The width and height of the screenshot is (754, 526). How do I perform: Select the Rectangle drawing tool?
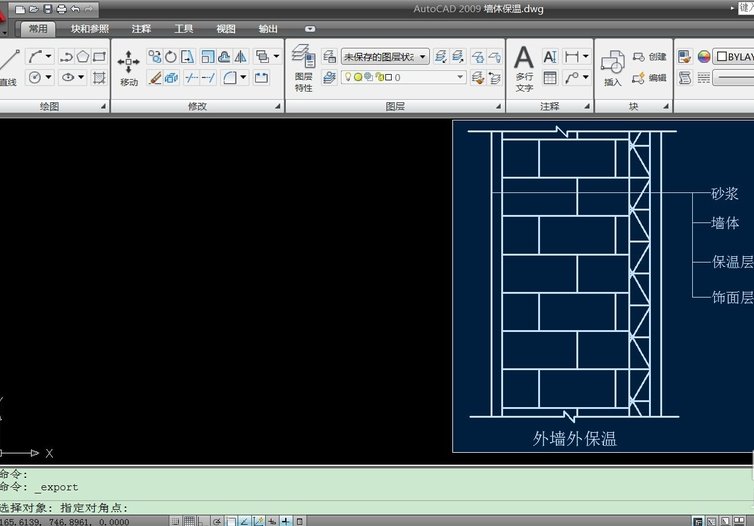click(99, 57)
